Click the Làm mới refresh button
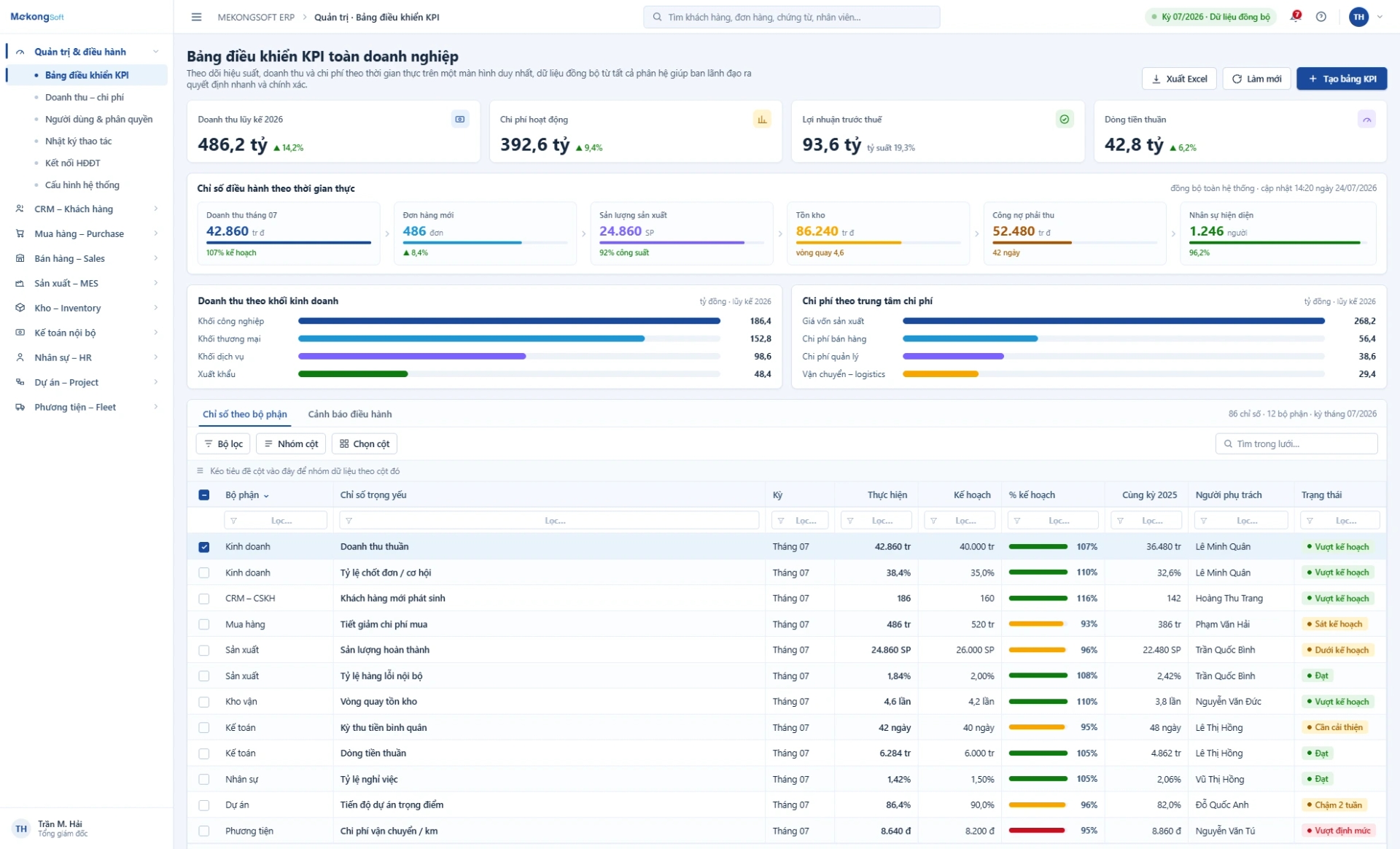 point(1256,79)
